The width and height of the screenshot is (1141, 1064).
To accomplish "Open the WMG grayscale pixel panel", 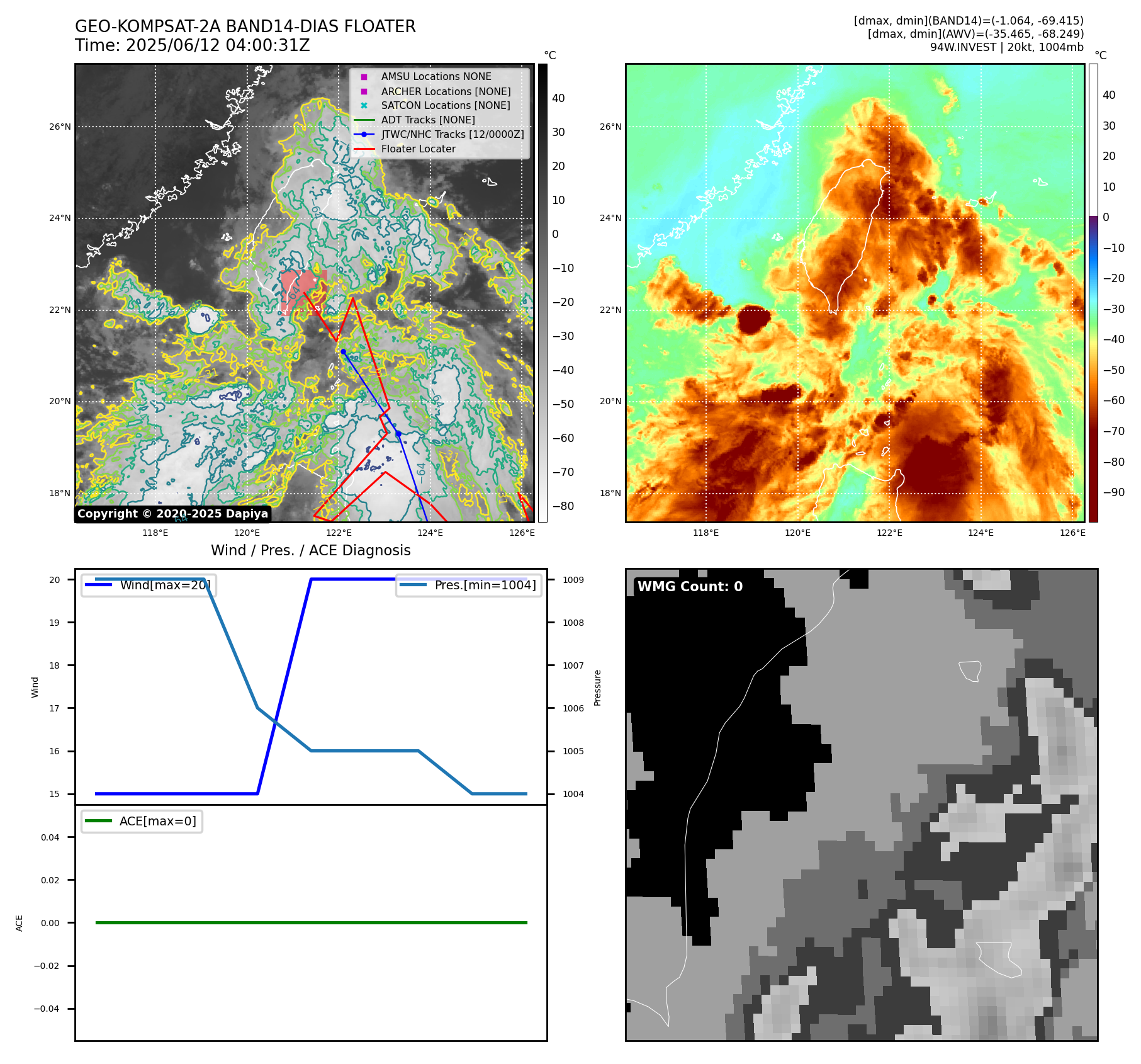I will tap(862, 805).
